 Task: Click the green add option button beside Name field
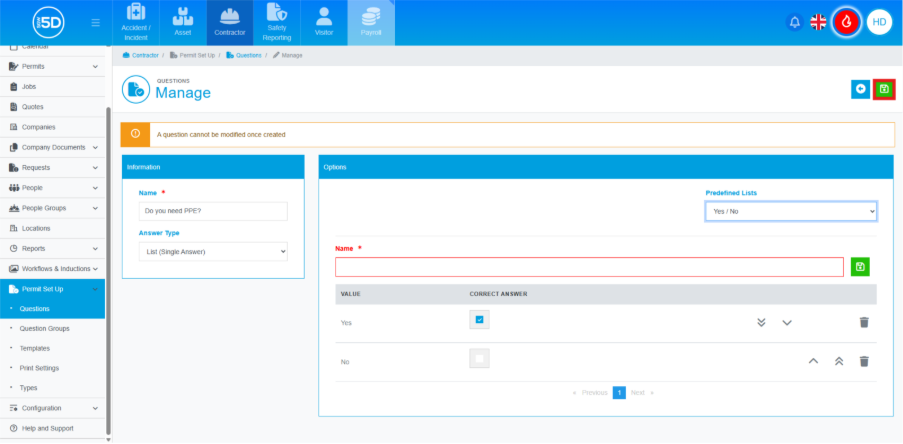860,266
